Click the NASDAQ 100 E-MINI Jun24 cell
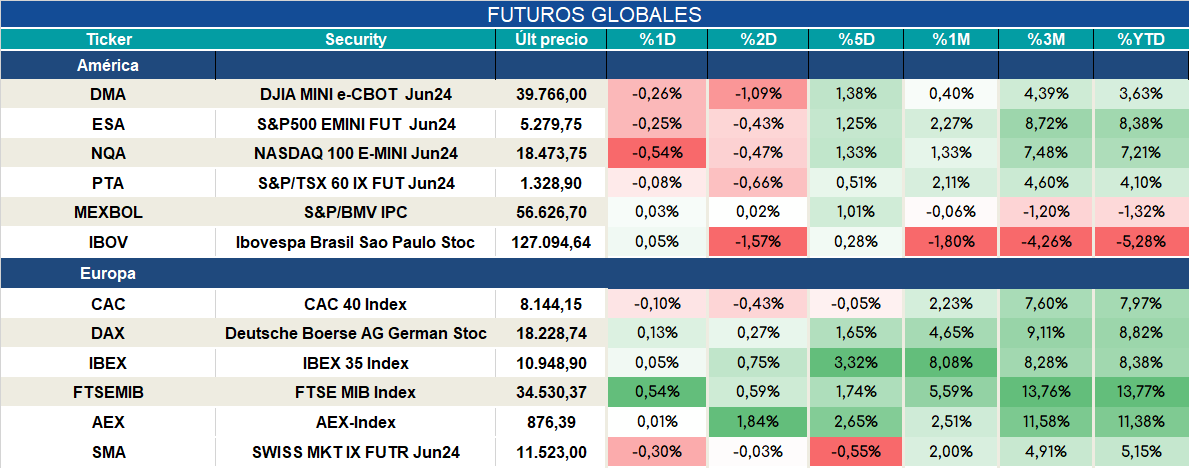 click(356, 153)
